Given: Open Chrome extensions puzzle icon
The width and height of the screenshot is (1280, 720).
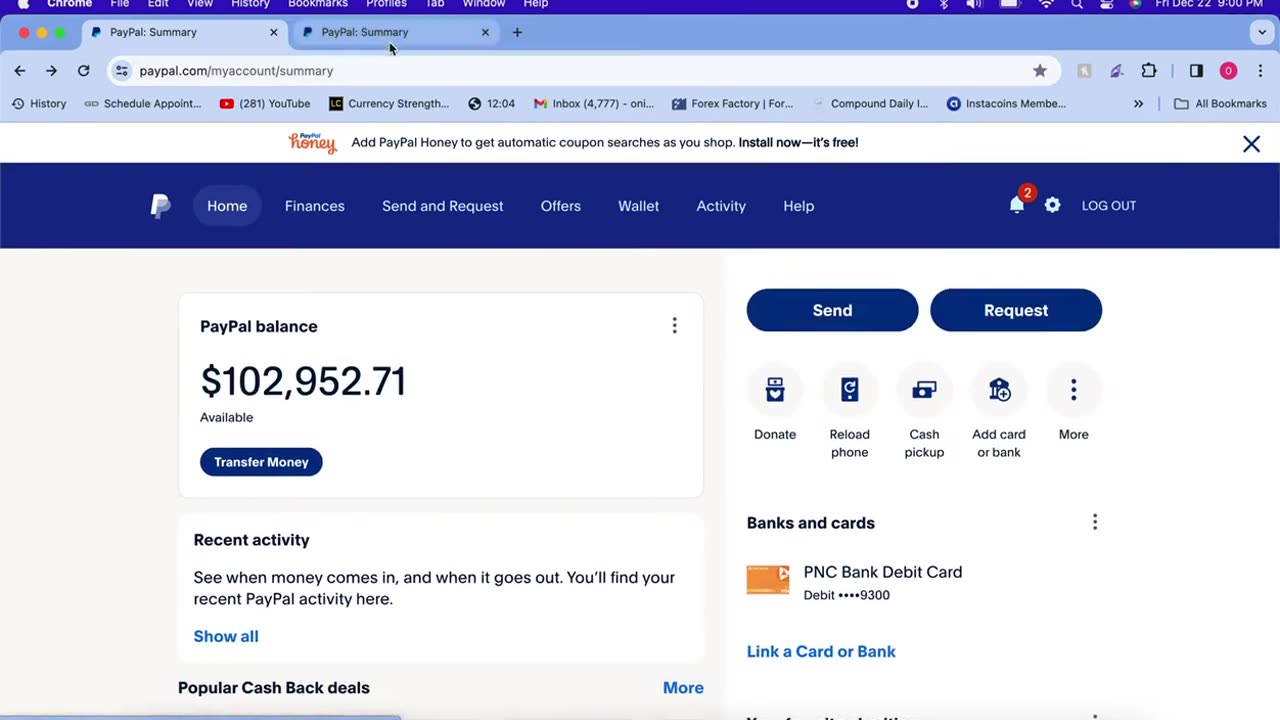Looking at the screenshot, I should 1149,71.
